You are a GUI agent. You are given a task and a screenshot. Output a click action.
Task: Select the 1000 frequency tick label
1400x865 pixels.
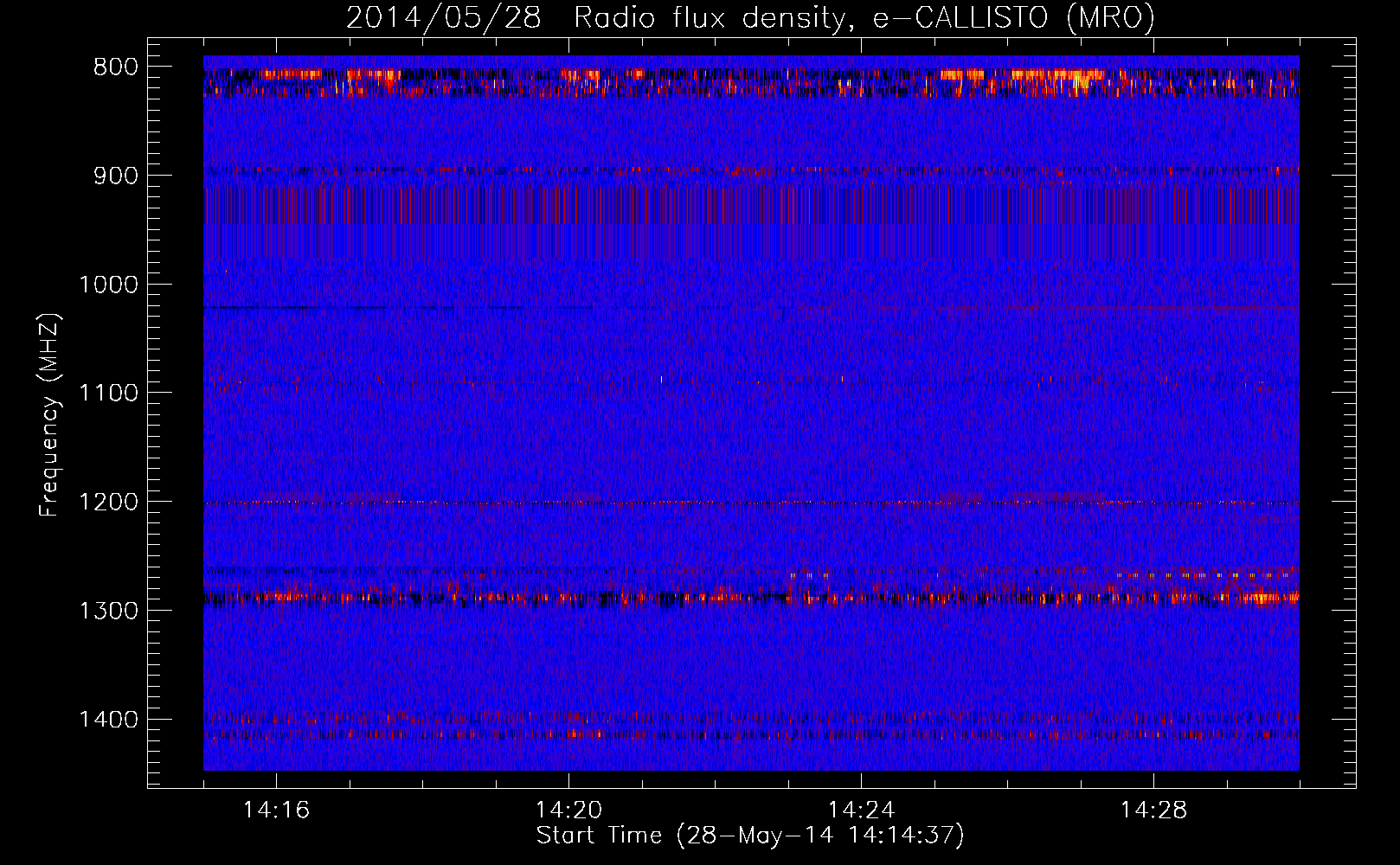pos(108,285)
